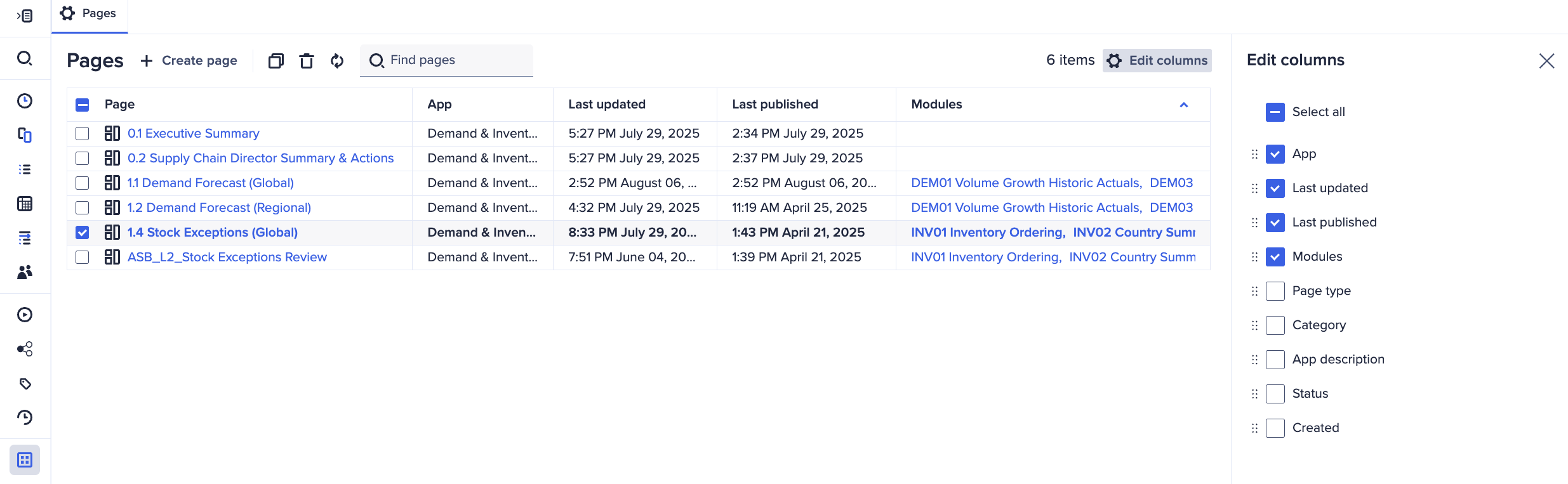Screen dimensions: 1568x484
Task: Open the recent clock icon in sidebar
Action: tap(25, 101)
